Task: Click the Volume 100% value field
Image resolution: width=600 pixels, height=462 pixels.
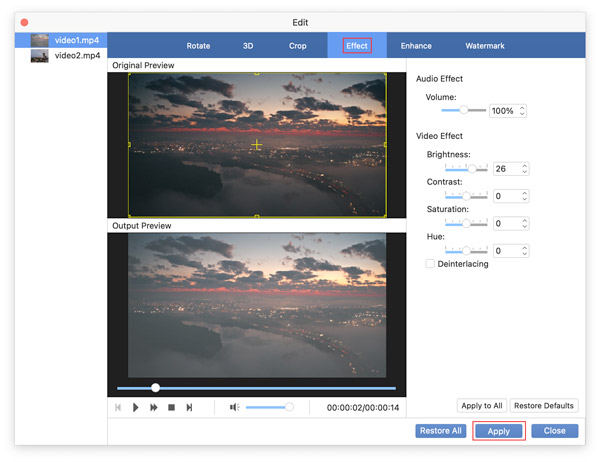Action: 507,111
